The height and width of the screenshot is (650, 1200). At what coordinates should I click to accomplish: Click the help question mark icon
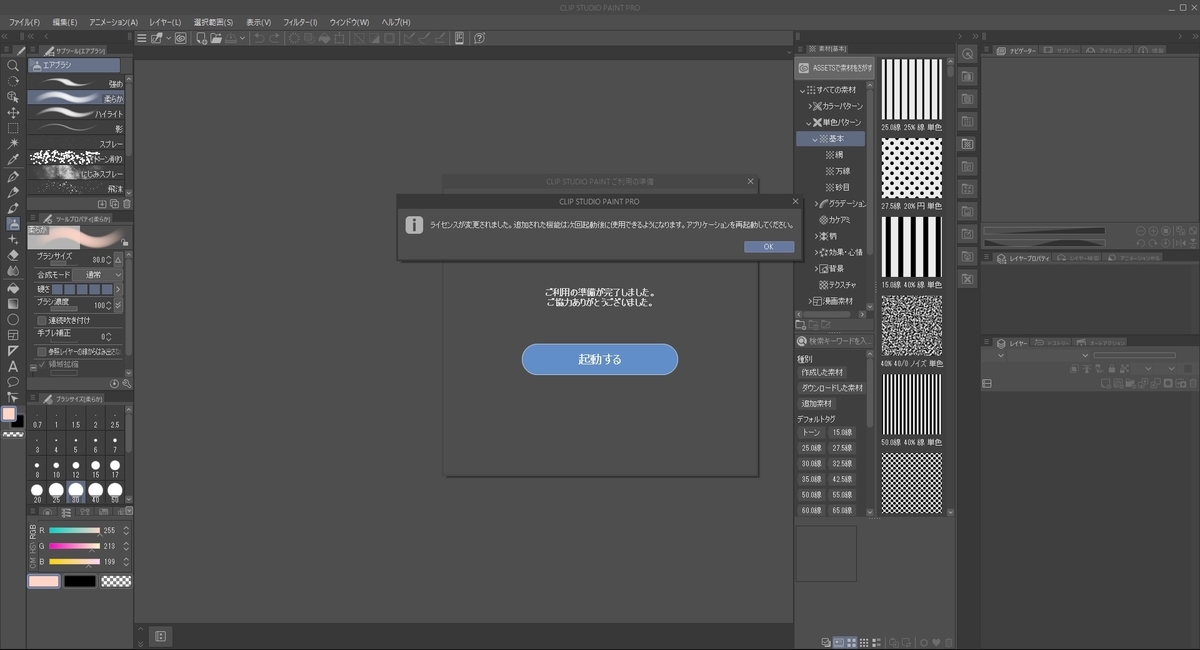point(480,38)
